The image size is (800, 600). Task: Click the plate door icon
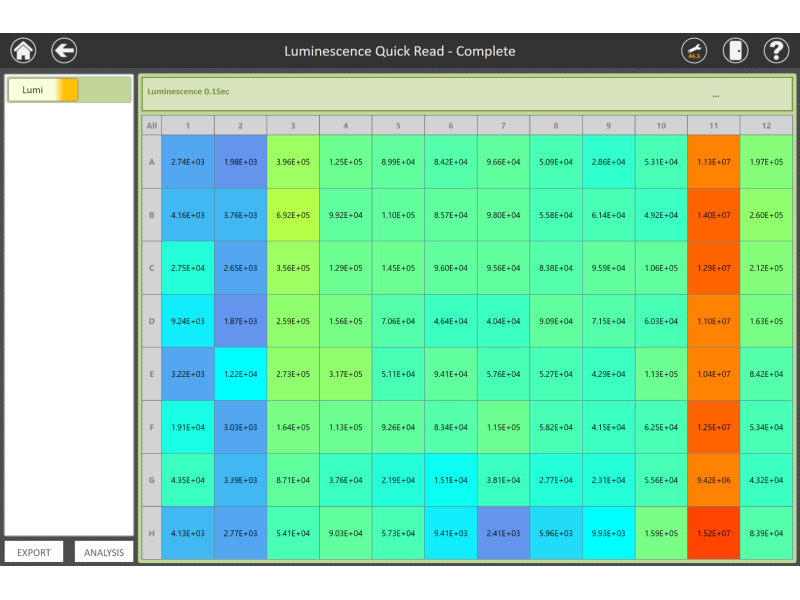(x=735, y=50)
